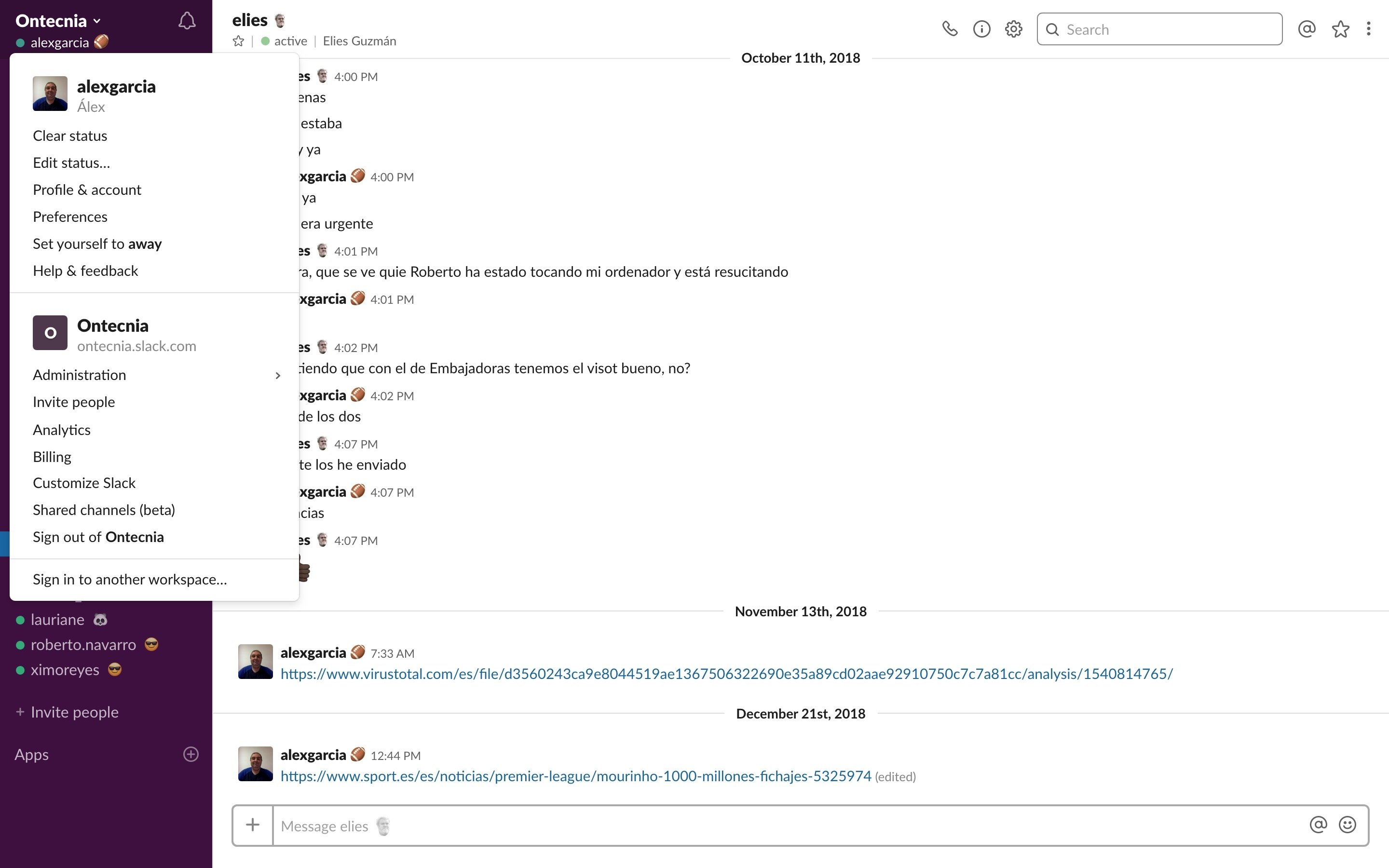This screenshot has height=868, width=1389.
Task: Click the mention at-sign icon top right
Action: (1307, 28)
